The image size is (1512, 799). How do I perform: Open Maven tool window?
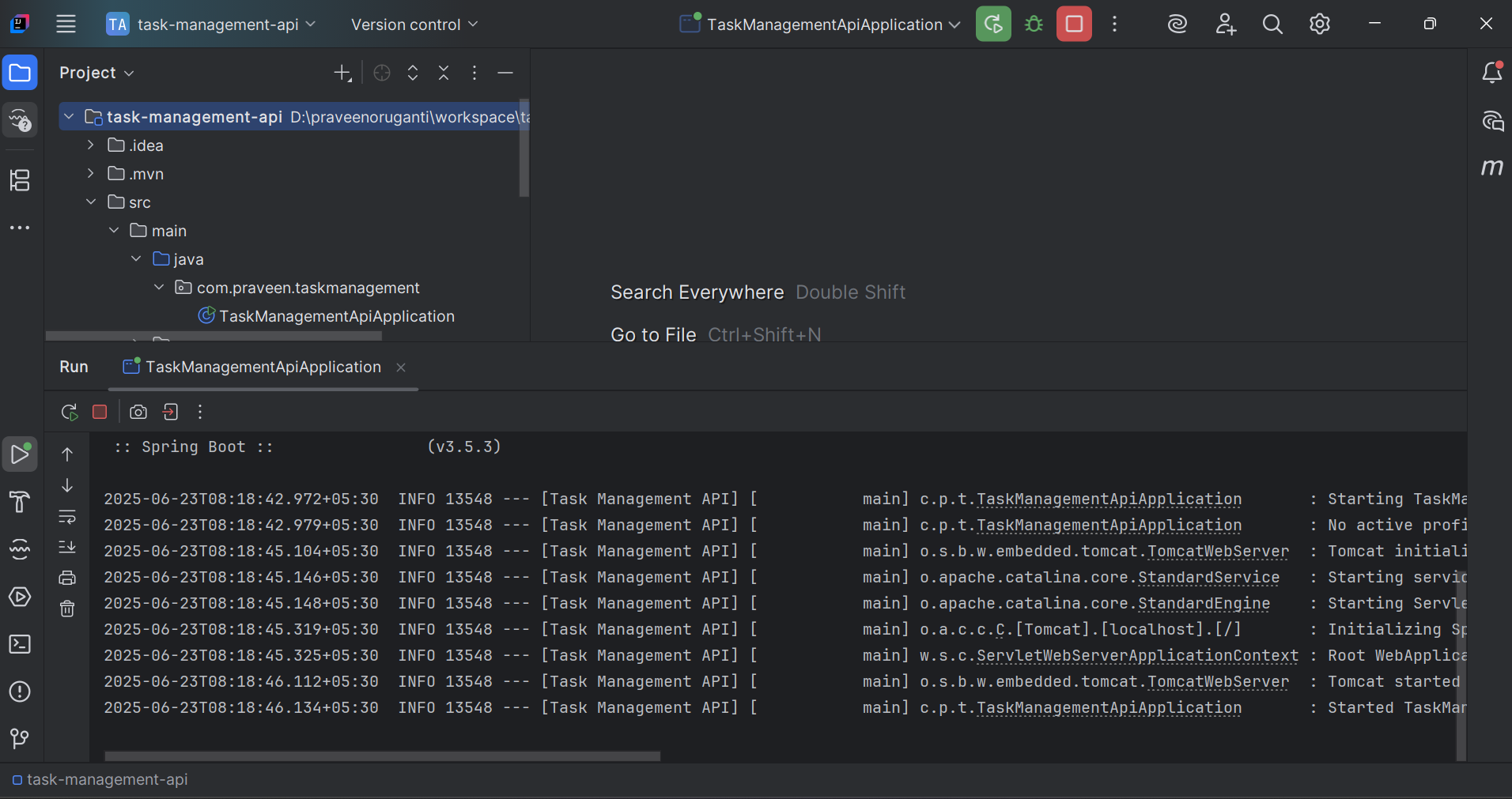(1491, 167)
